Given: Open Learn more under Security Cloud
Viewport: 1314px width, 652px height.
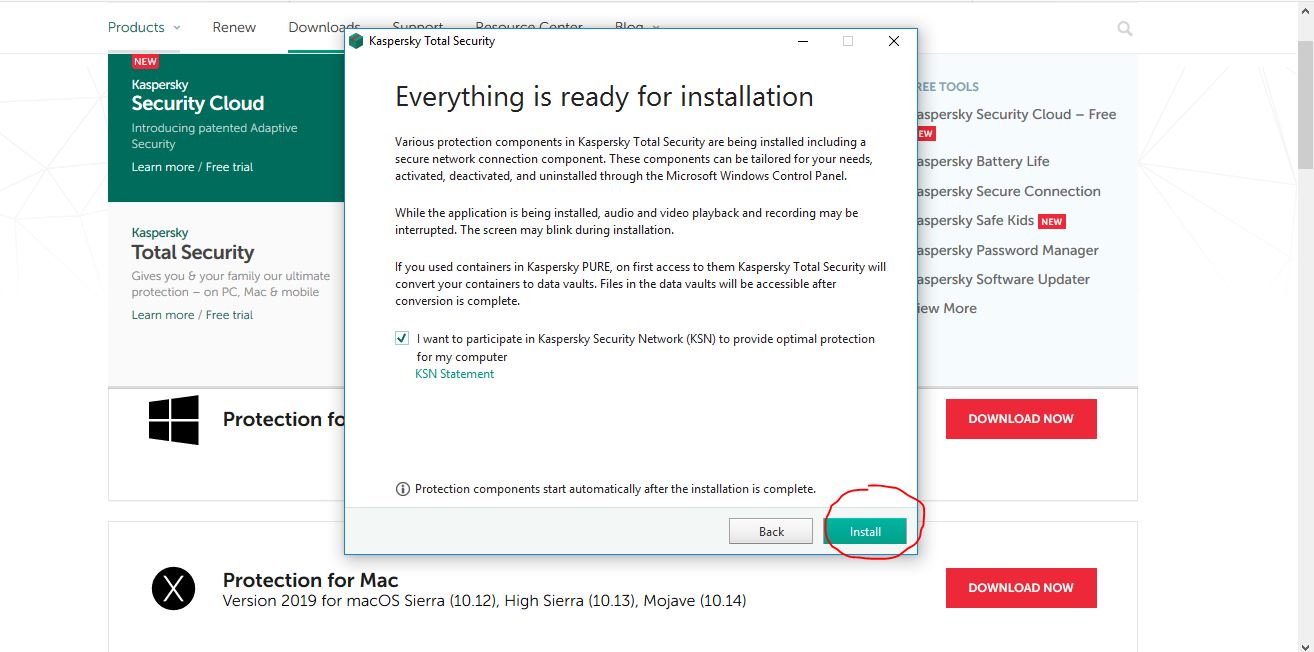Looking at the screenshot, I should [x=163, y=167].
